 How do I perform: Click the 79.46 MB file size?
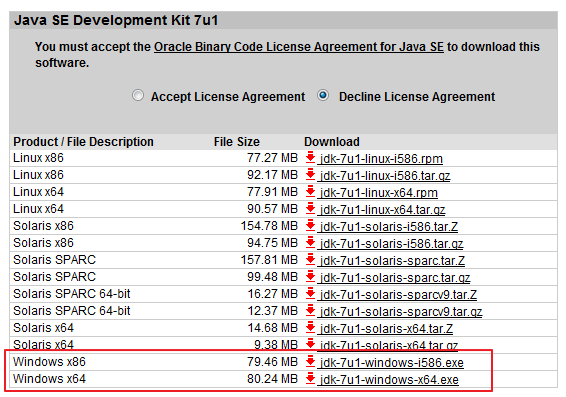[x=273, y=362]
